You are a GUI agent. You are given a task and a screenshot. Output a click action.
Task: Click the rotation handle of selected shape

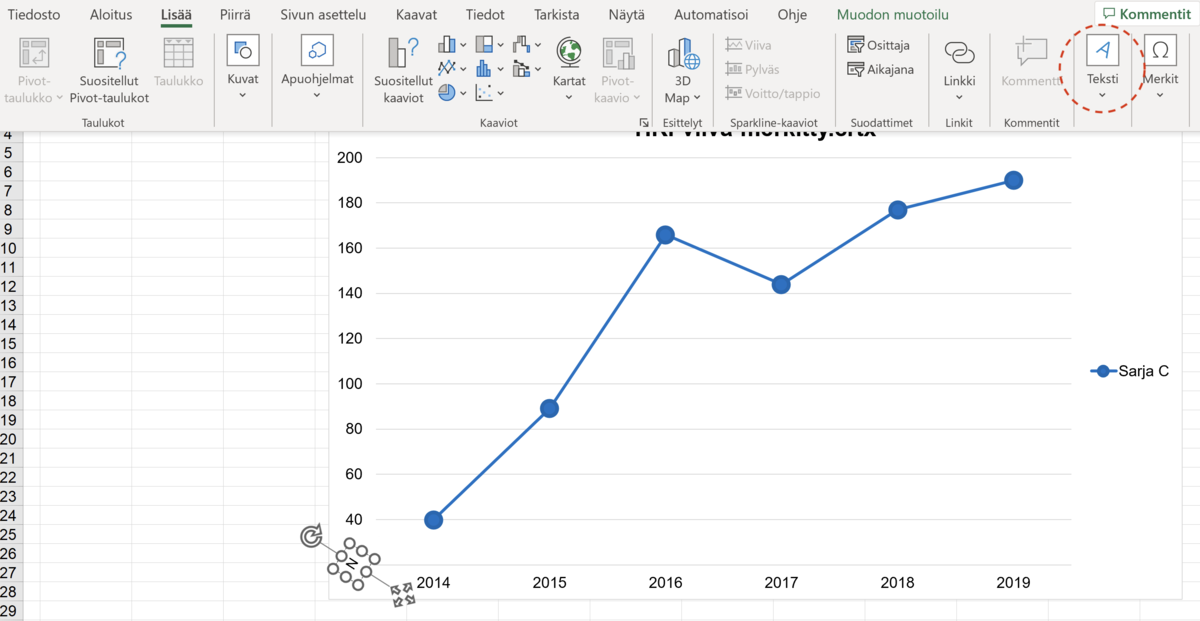[312, 537]
